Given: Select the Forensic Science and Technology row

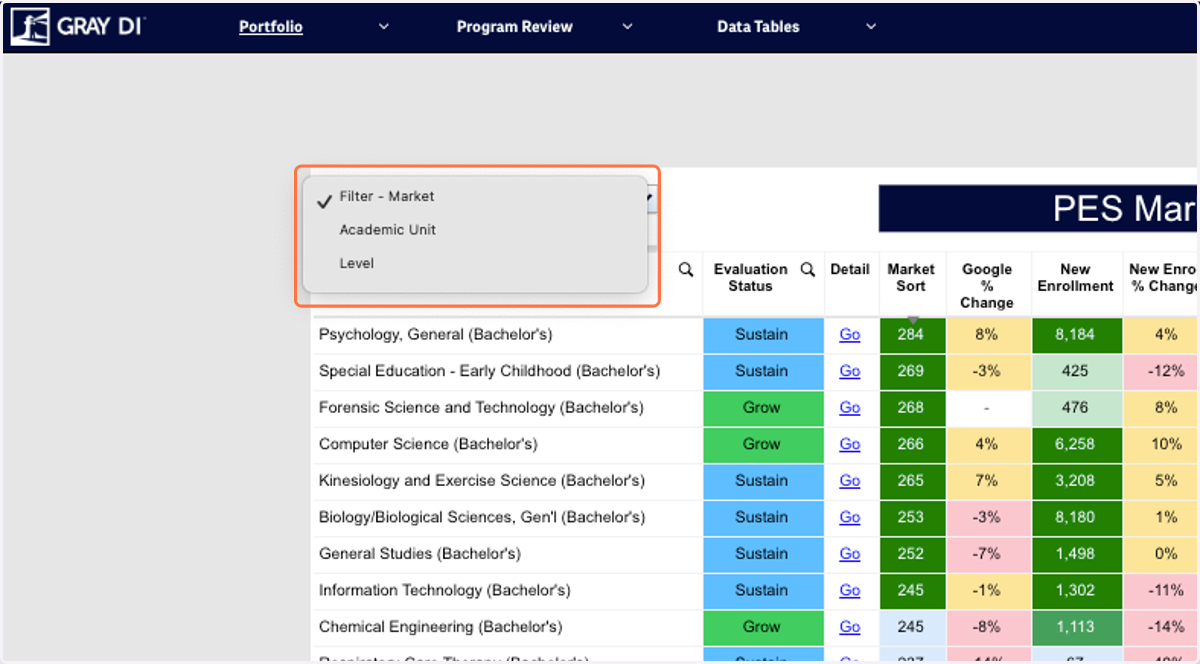Looking at the screenshot, I should 481,408.
